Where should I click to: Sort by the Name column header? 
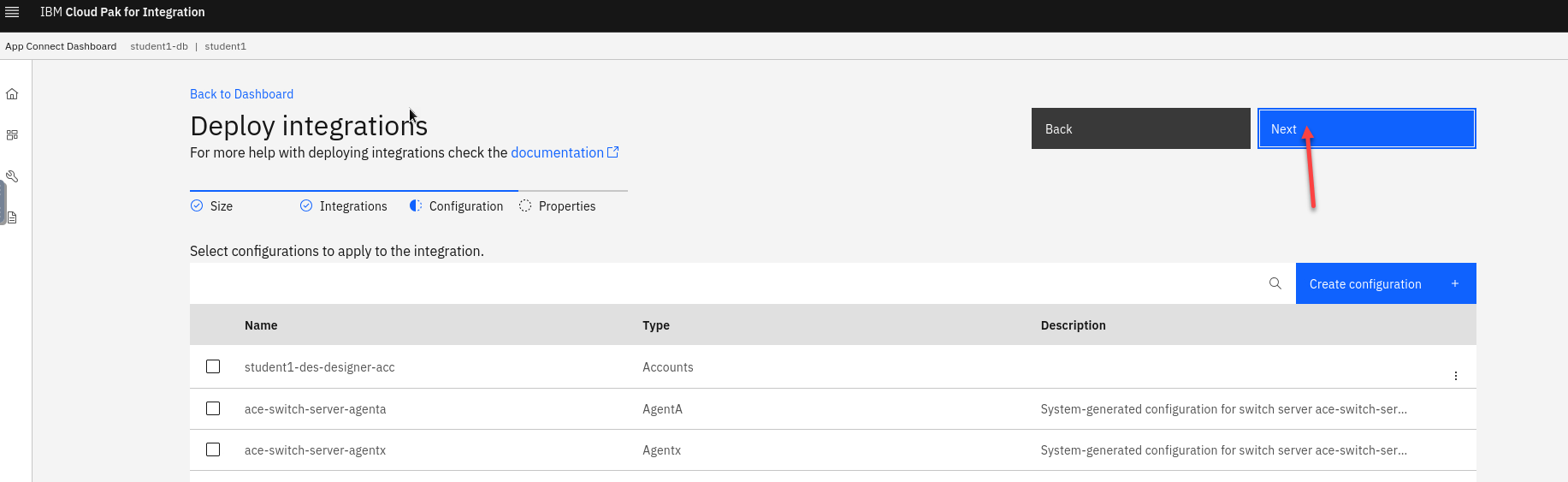click(x=261, y=325)
